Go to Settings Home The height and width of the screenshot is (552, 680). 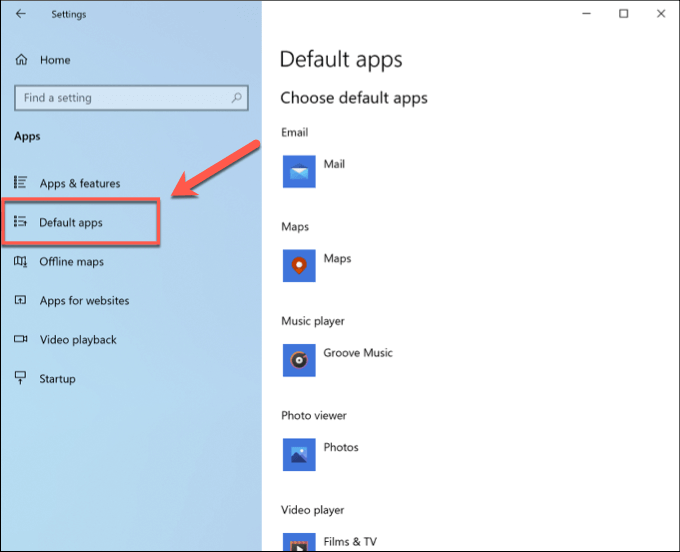tap(55, 60)
